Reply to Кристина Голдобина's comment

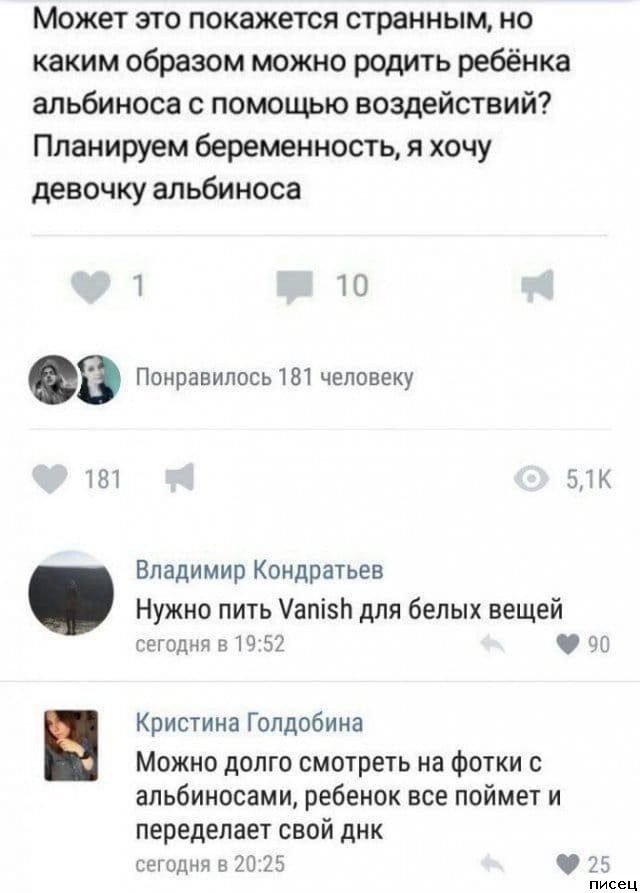click(x=492, y=864)
